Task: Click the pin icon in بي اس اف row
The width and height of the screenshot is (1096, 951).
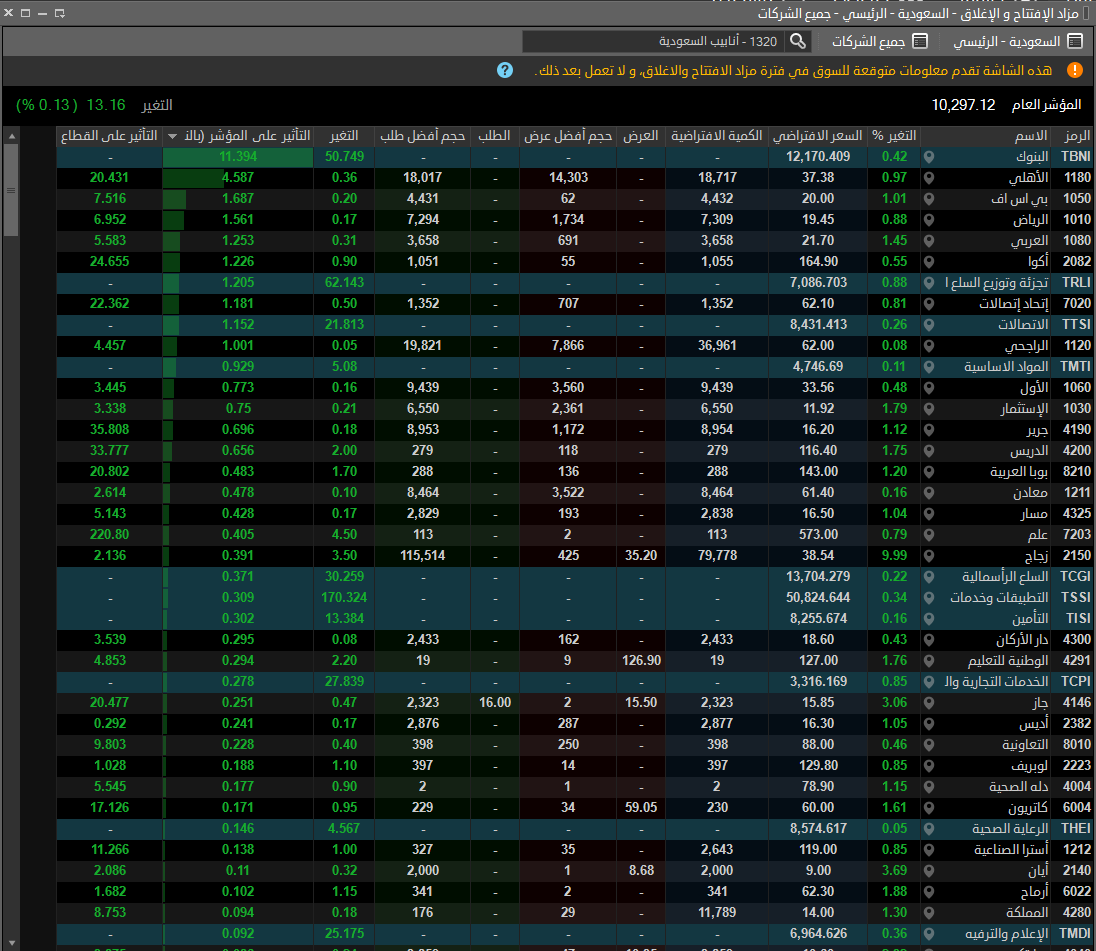Action: coord(929,199)
